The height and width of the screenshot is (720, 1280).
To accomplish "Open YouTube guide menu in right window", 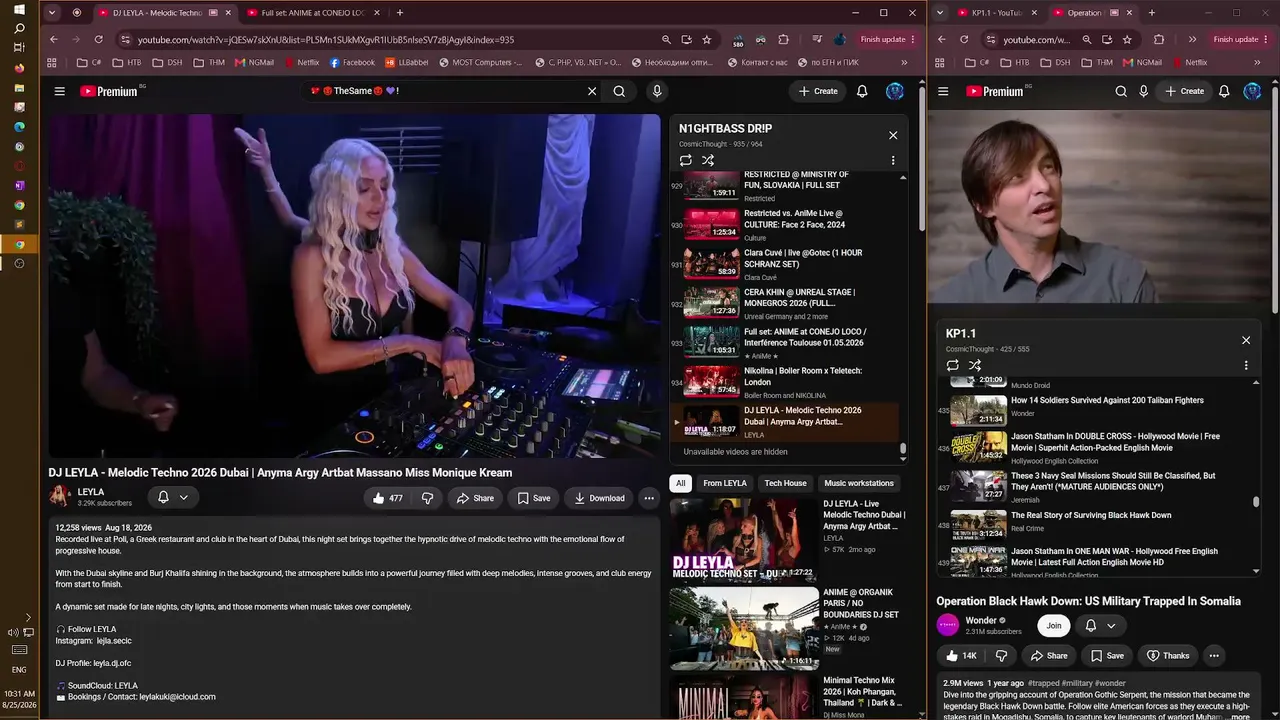I will tap(943, 91).
